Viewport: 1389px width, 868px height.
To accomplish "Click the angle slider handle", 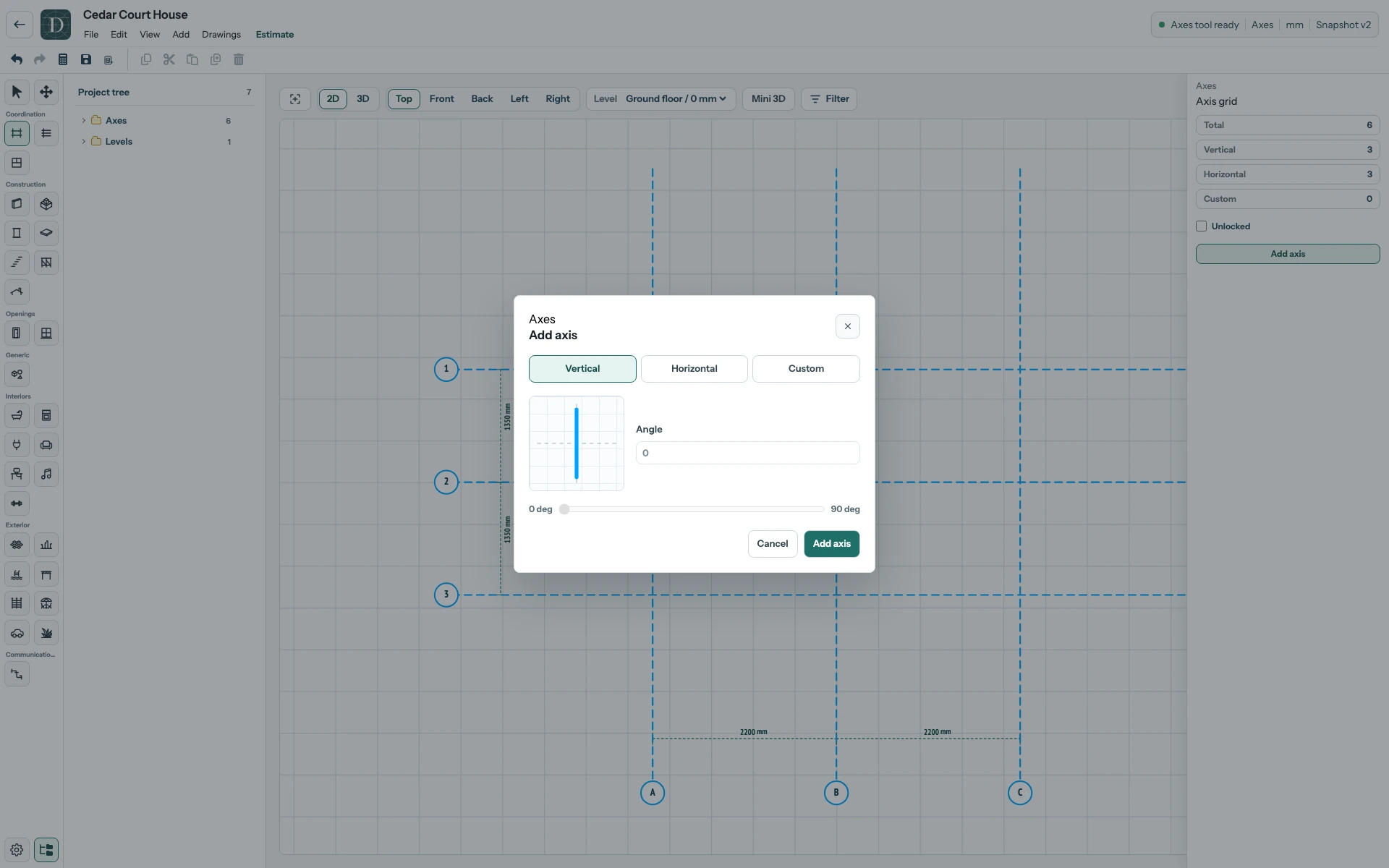I will coord(564,509).
